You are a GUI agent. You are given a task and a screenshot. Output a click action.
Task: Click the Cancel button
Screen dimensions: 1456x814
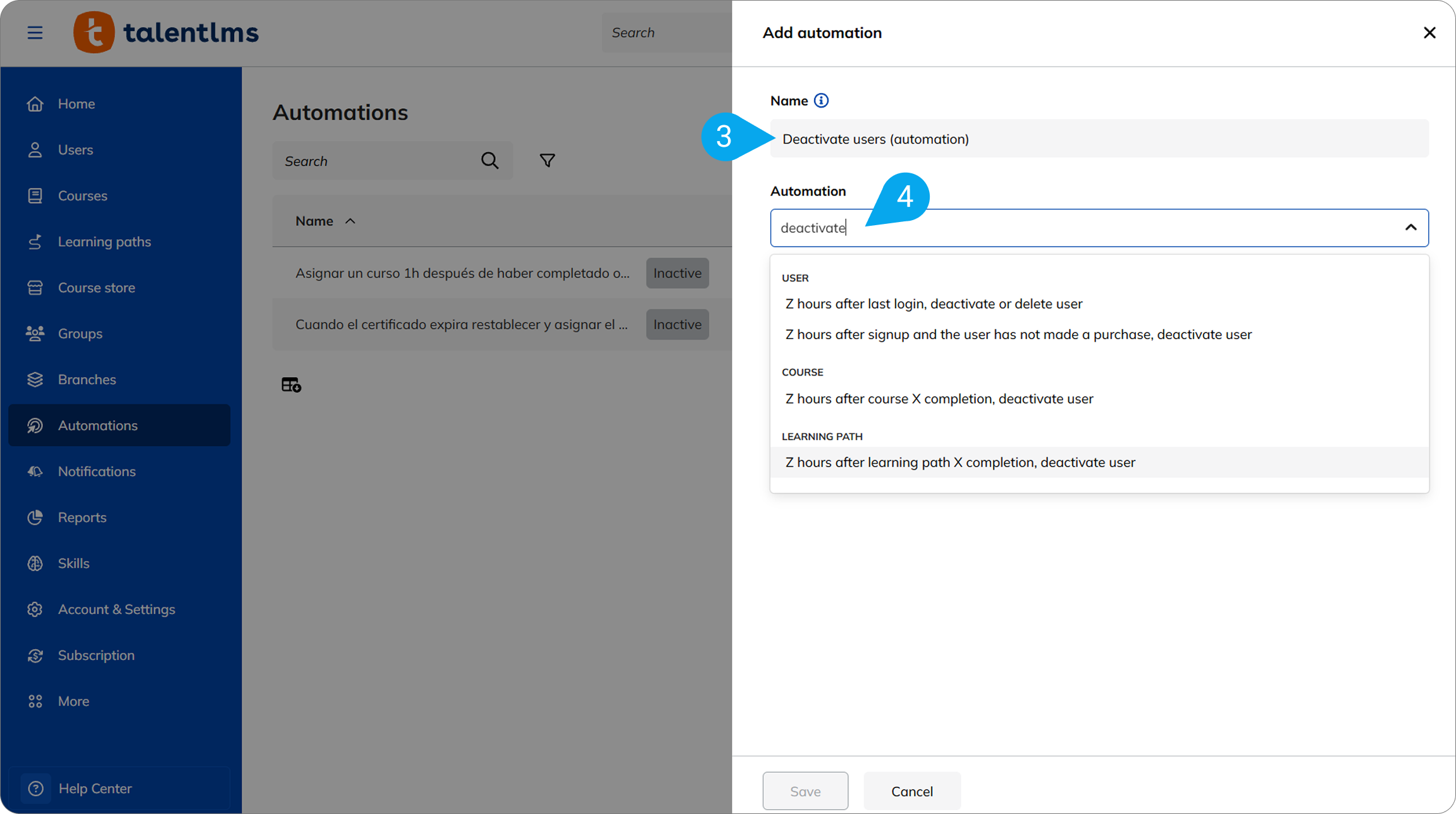[x=912, y=791]
